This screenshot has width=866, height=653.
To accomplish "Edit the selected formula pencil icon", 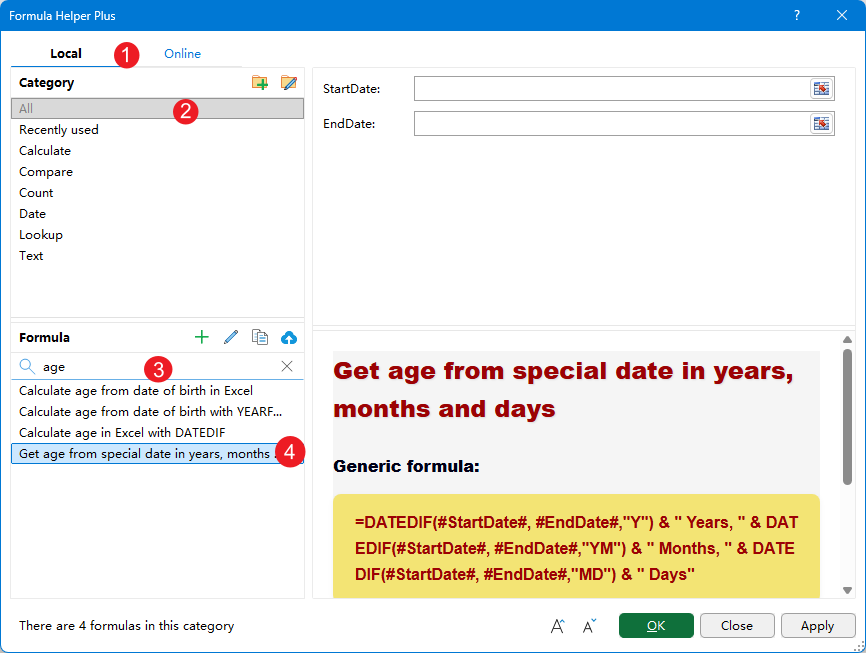I will pos(231,337).
